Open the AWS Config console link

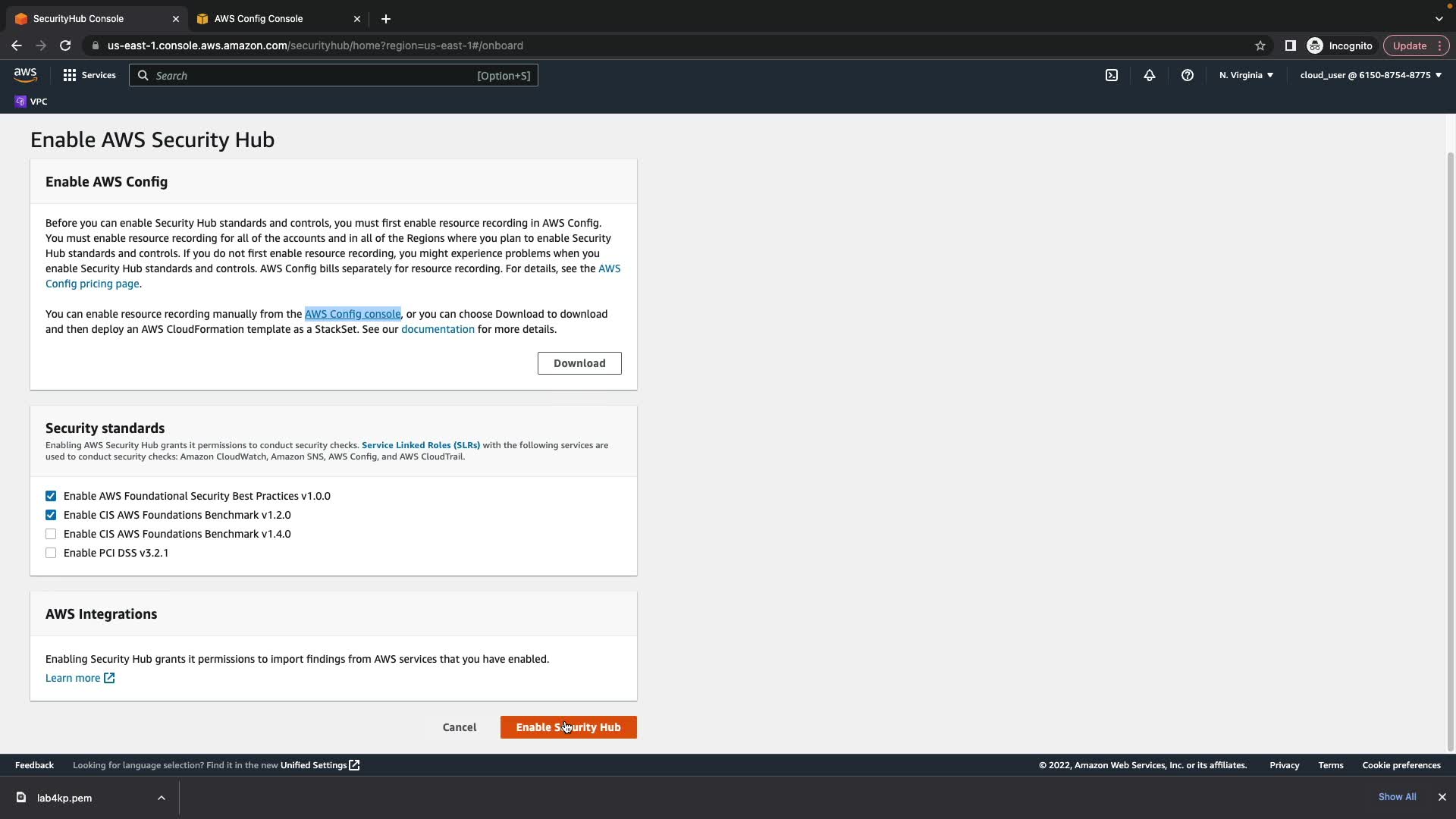point(353,314)
